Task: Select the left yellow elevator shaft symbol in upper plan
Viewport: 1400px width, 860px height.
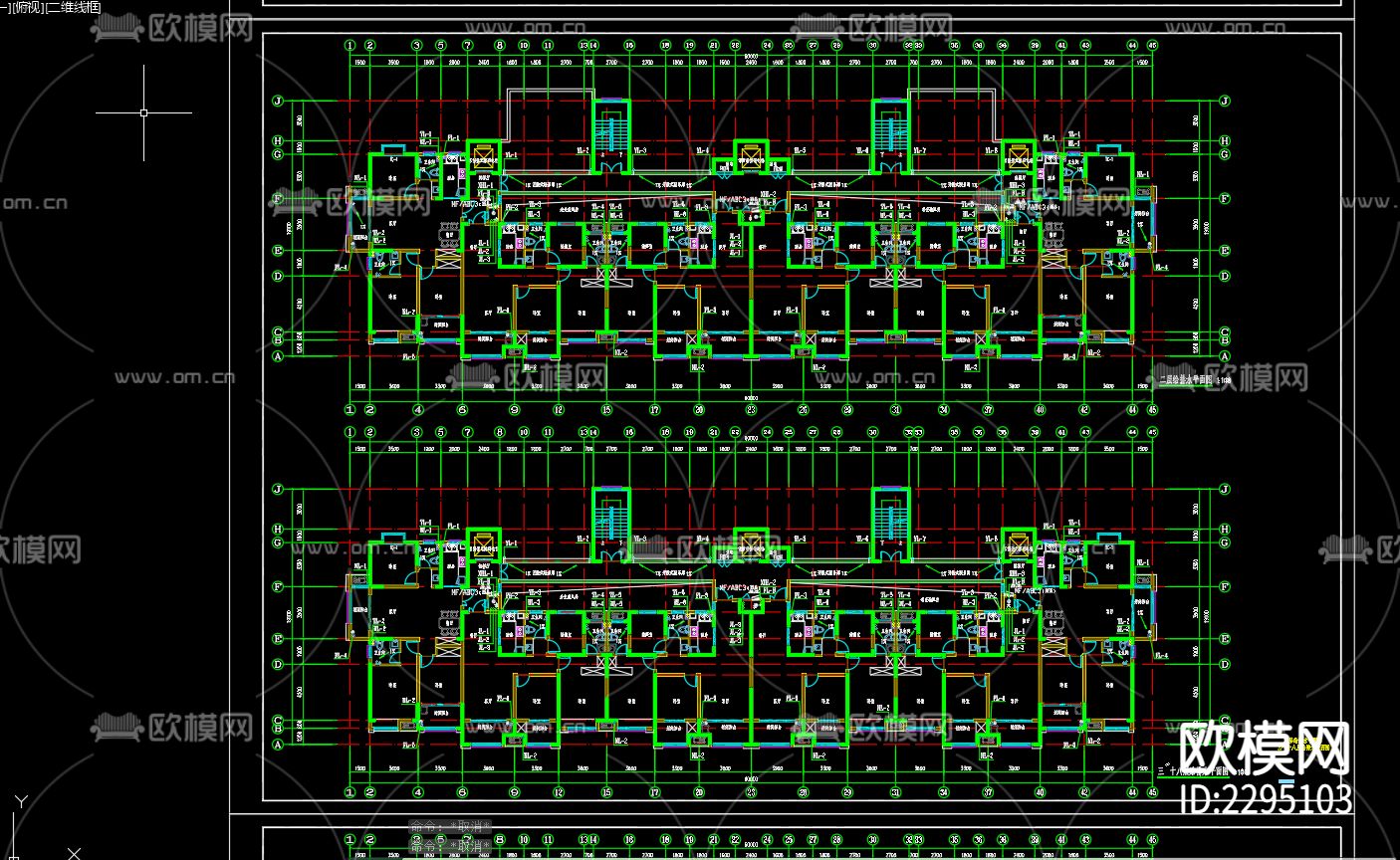Action: point(485,156)
